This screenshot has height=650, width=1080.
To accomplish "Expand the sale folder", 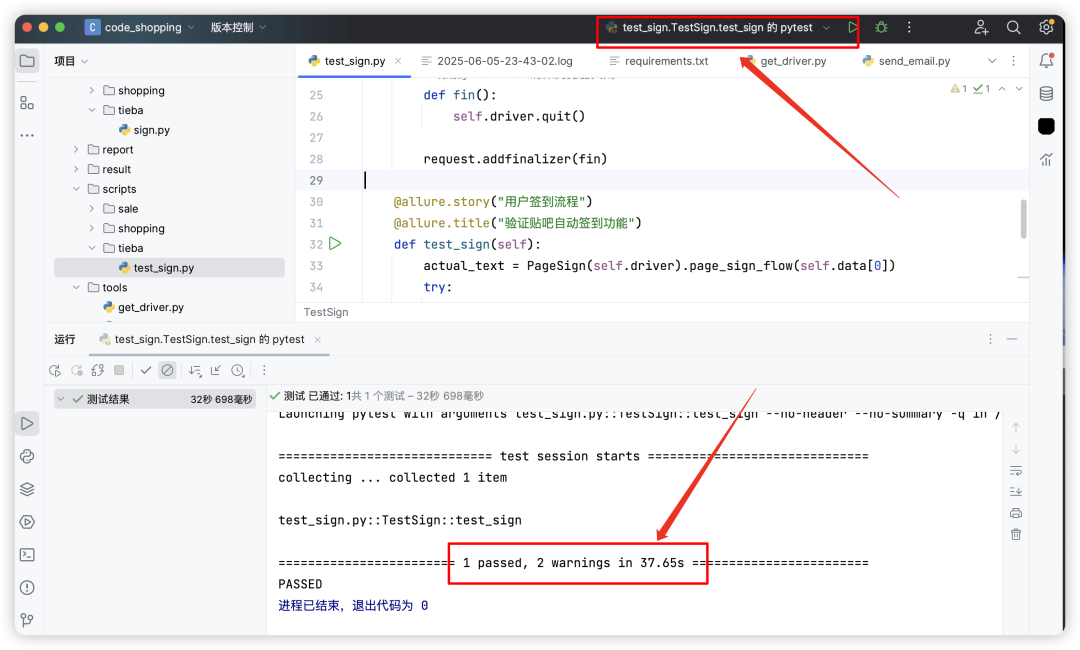I will click(x=92, y=209).
